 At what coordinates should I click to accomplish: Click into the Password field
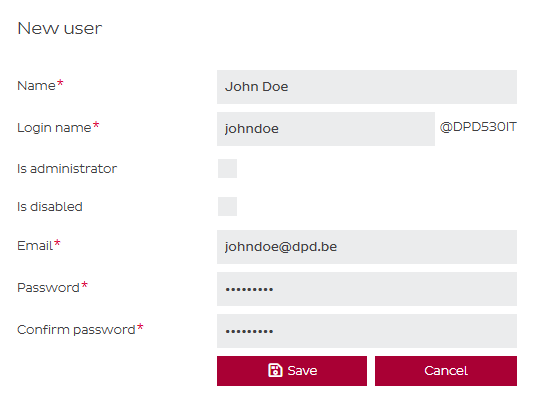point(367,289)
